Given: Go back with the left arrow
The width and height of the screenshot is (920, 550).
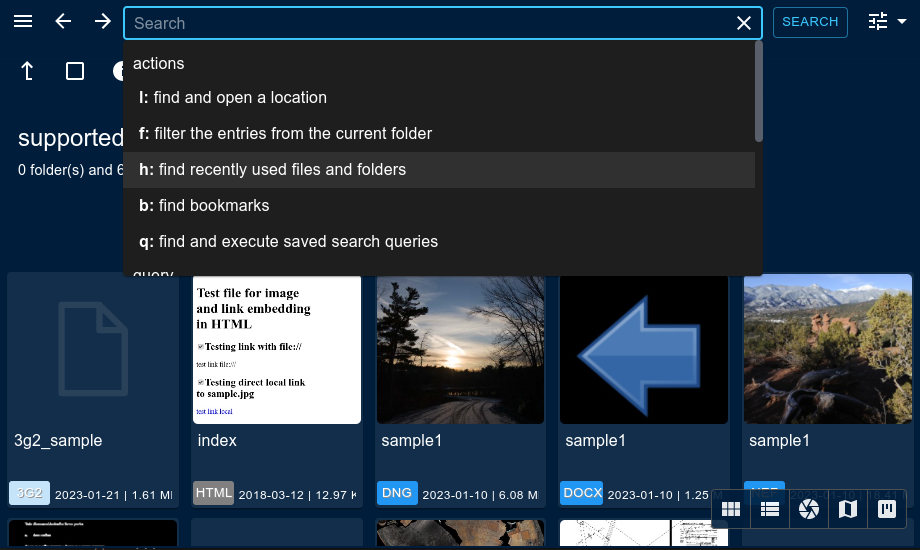Looking at the screenshot, I should (x=63, y=22).
